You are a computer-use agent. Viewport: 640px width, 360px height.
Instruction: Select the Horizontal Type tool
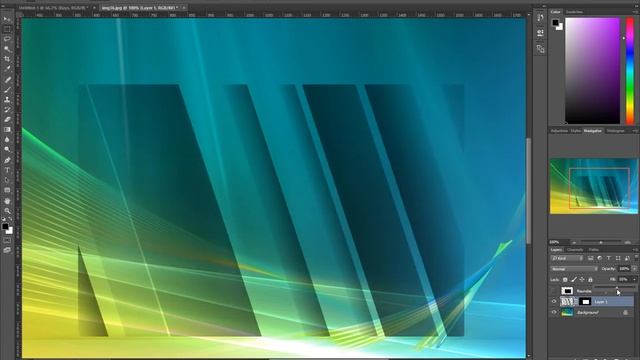click(7, 170)
